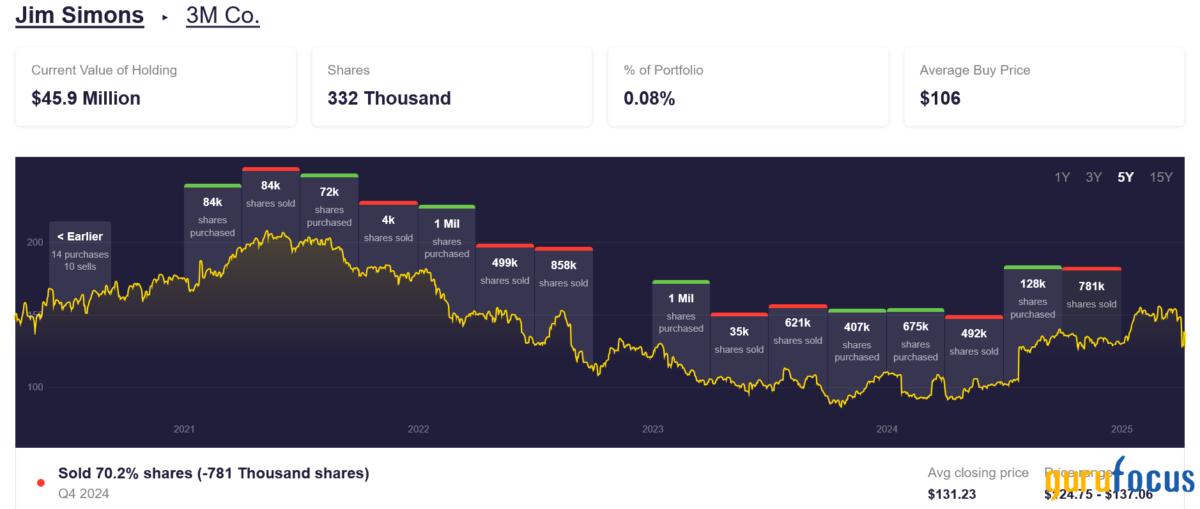1200x509 pixels.
Task: Select the 128k shares purchased marker
Action: coord(1033,296)
